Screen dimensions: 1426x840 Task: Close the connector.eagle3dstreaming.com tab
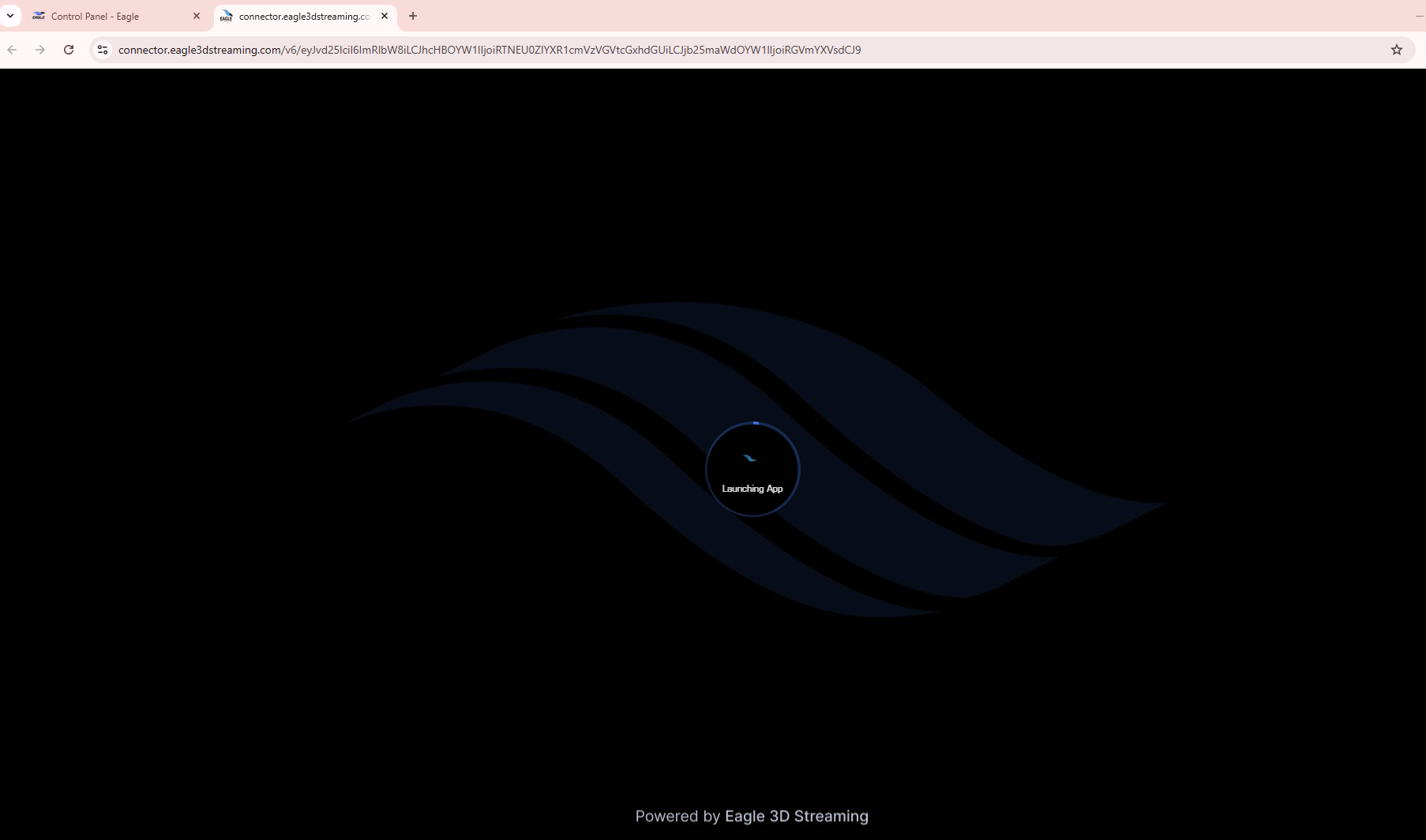pyautogui.click(x=385, y=16)
